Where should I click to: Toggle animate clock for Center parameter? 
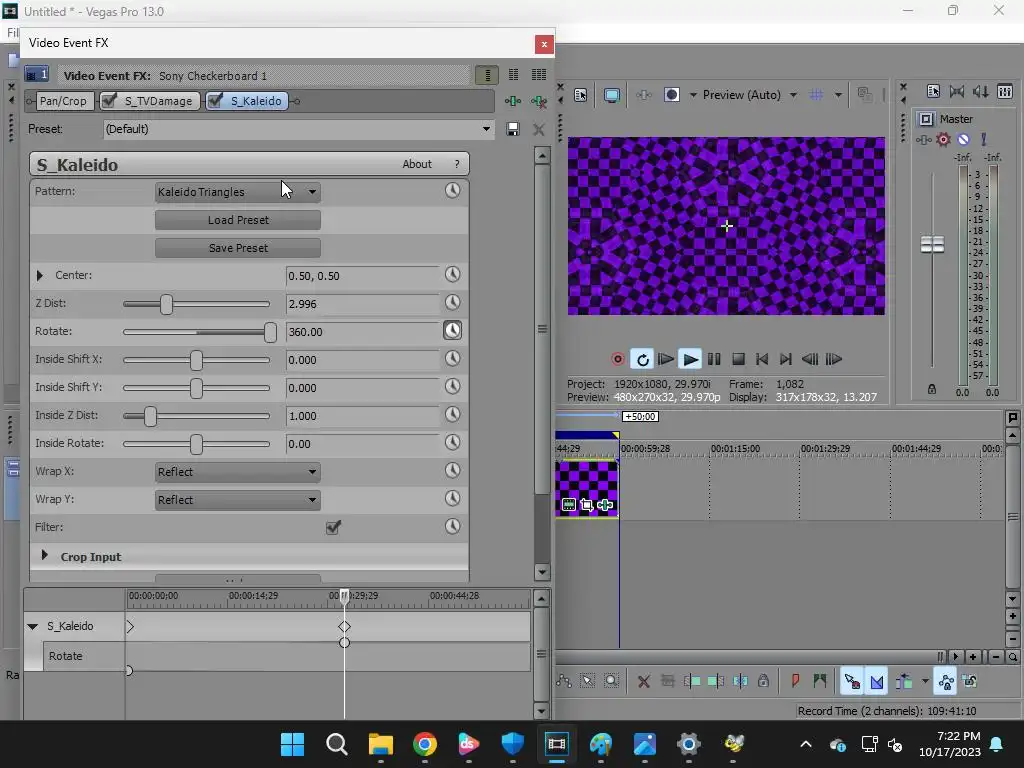click(x=453, y=274)
